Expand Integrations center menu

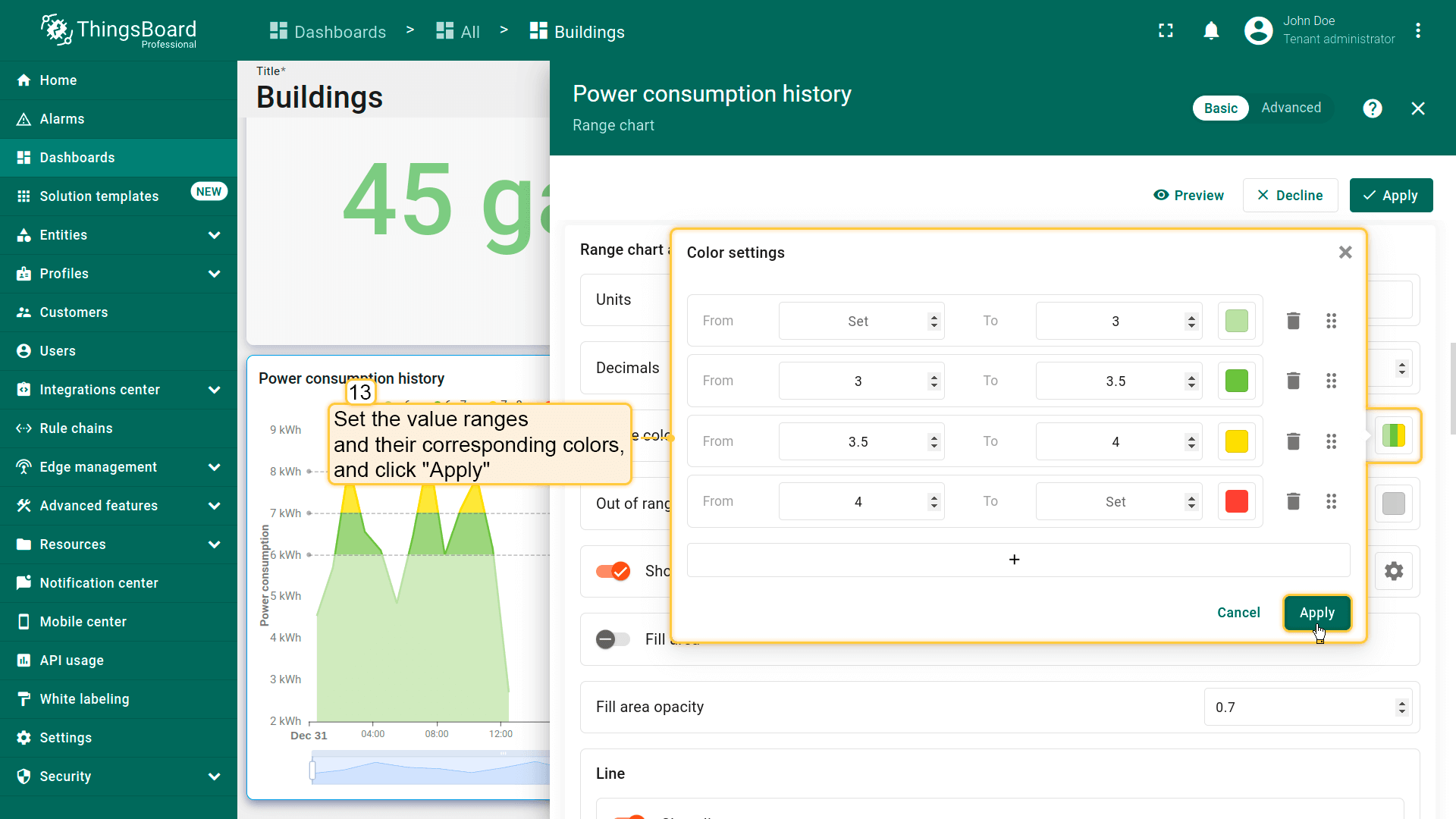click(x=214, y=390)
